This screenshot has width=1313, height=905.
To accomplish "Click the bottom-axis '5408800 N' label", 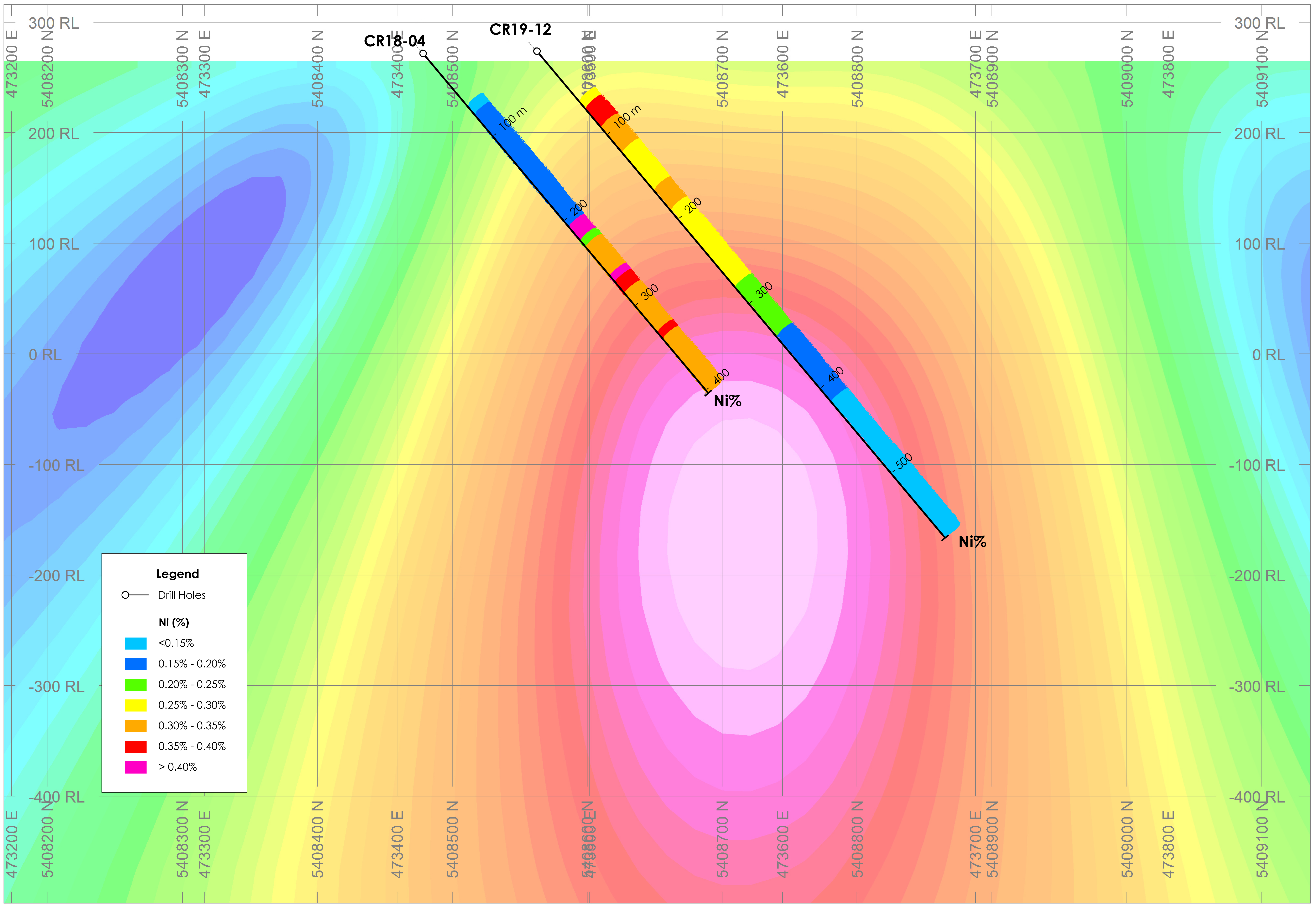I will 859,839.
